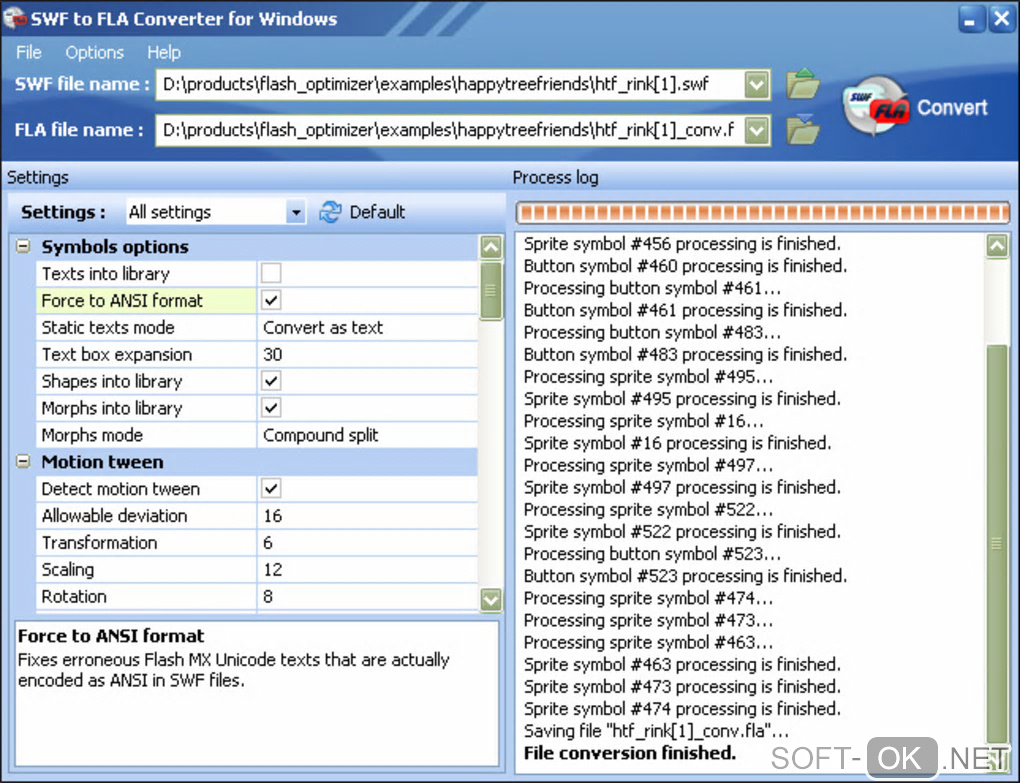Image resolution: width=1020 pixels, height=783 pixels.
Task: Uncheck Detect motion tween
Action: point(271,488)
